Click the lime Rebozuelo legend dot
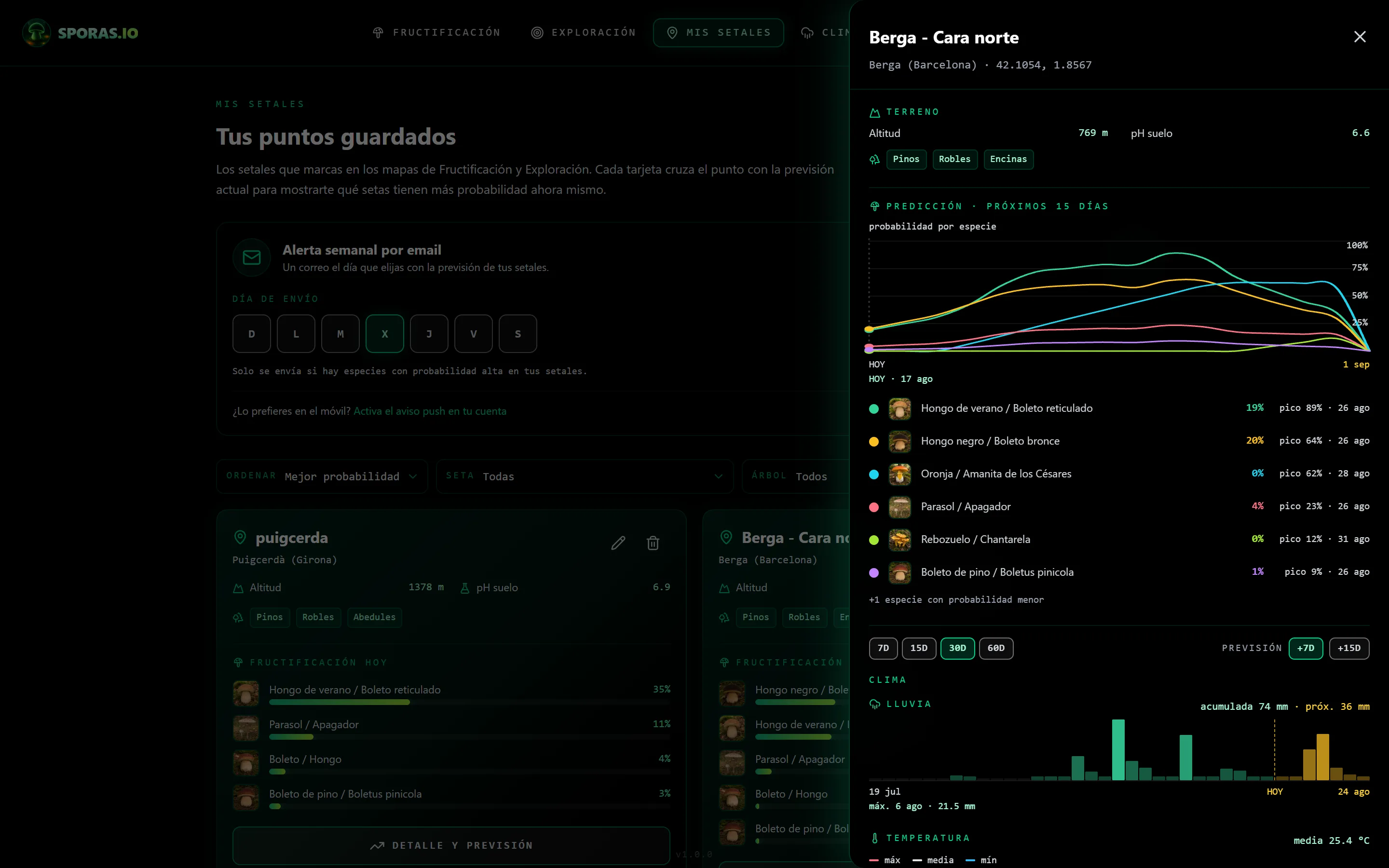The width and height of the screenshot is (1389, 868). [x=874, y=540]
